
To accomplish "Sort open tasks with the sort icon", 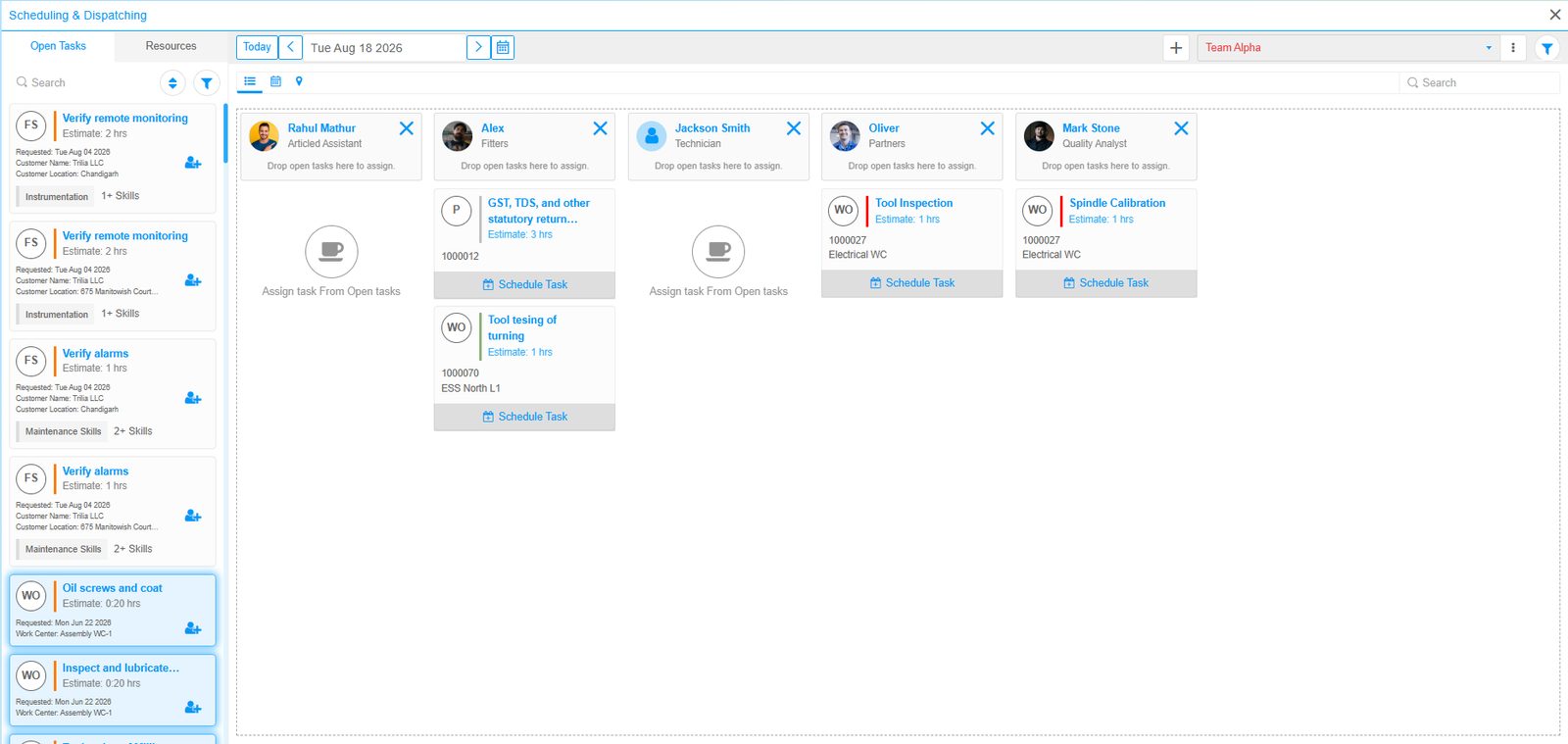I will [172, 83].
